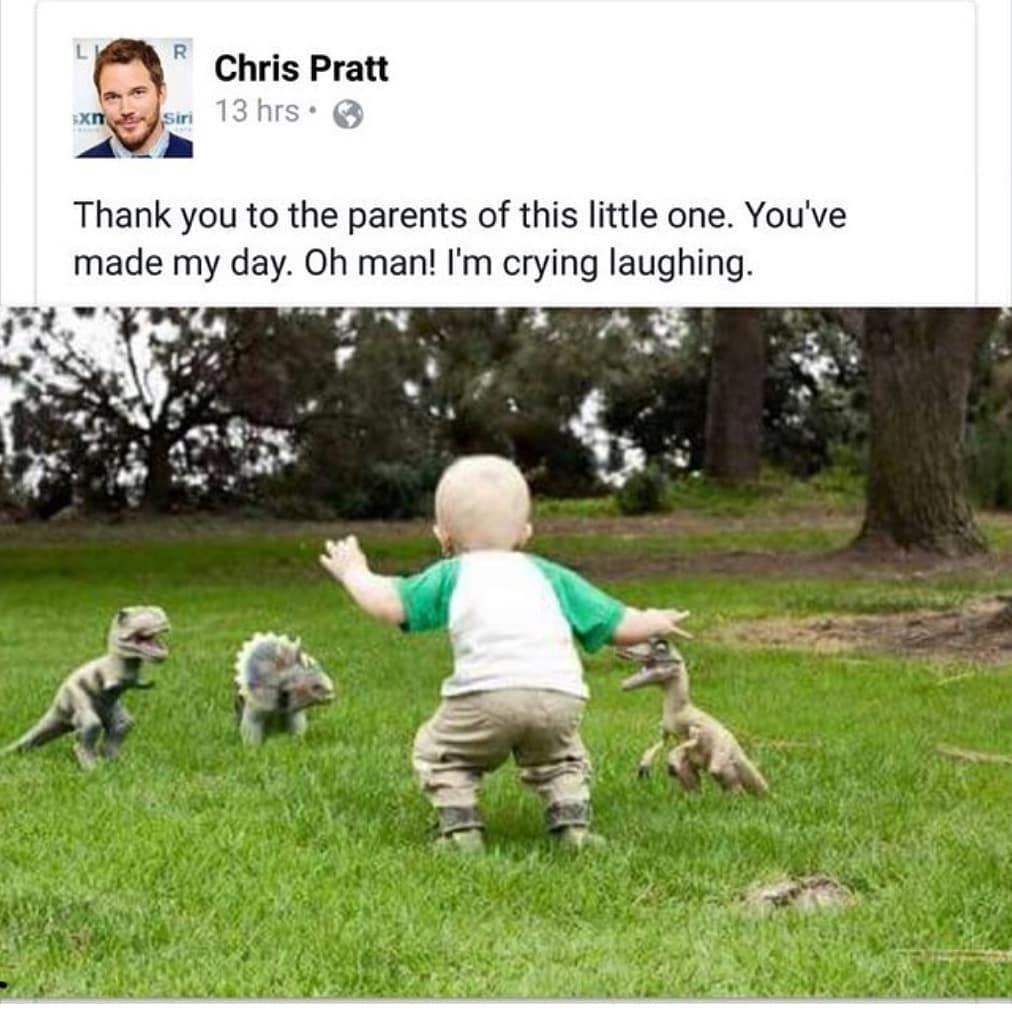Click the triceratops toy in the grass
The height and width of the screenshot is (1012, 1012).
pos(283,688)
